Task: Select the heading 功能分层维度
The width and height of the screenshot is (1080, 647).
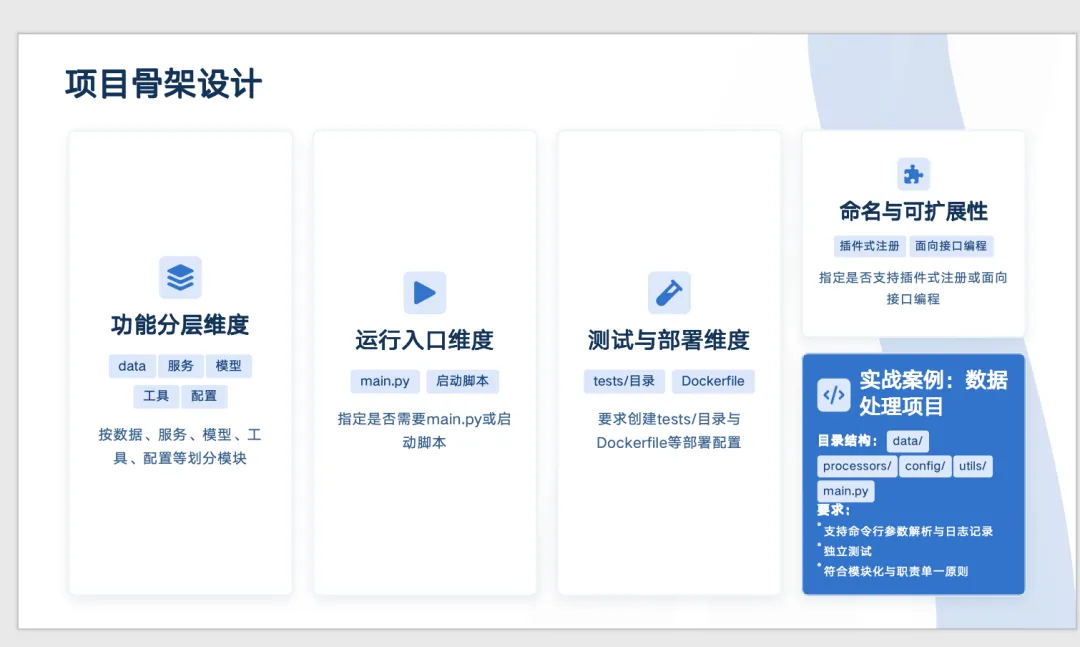Action: coord(180,325)
